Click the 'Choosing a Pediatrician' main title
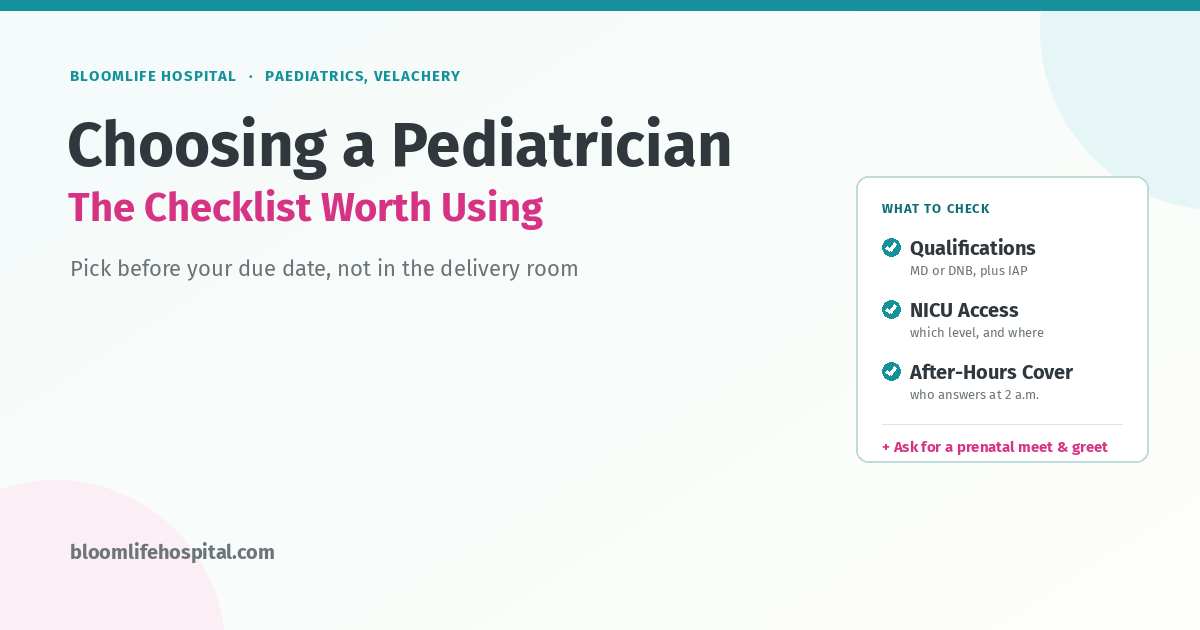The image size is (1200, 630). point(400,145)
